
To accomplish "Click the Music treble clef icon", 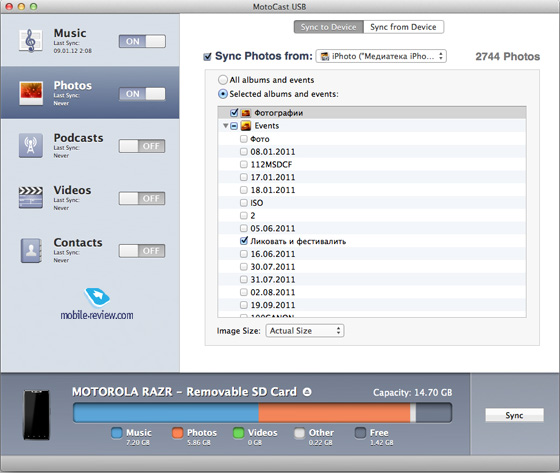I will (31, 40).
